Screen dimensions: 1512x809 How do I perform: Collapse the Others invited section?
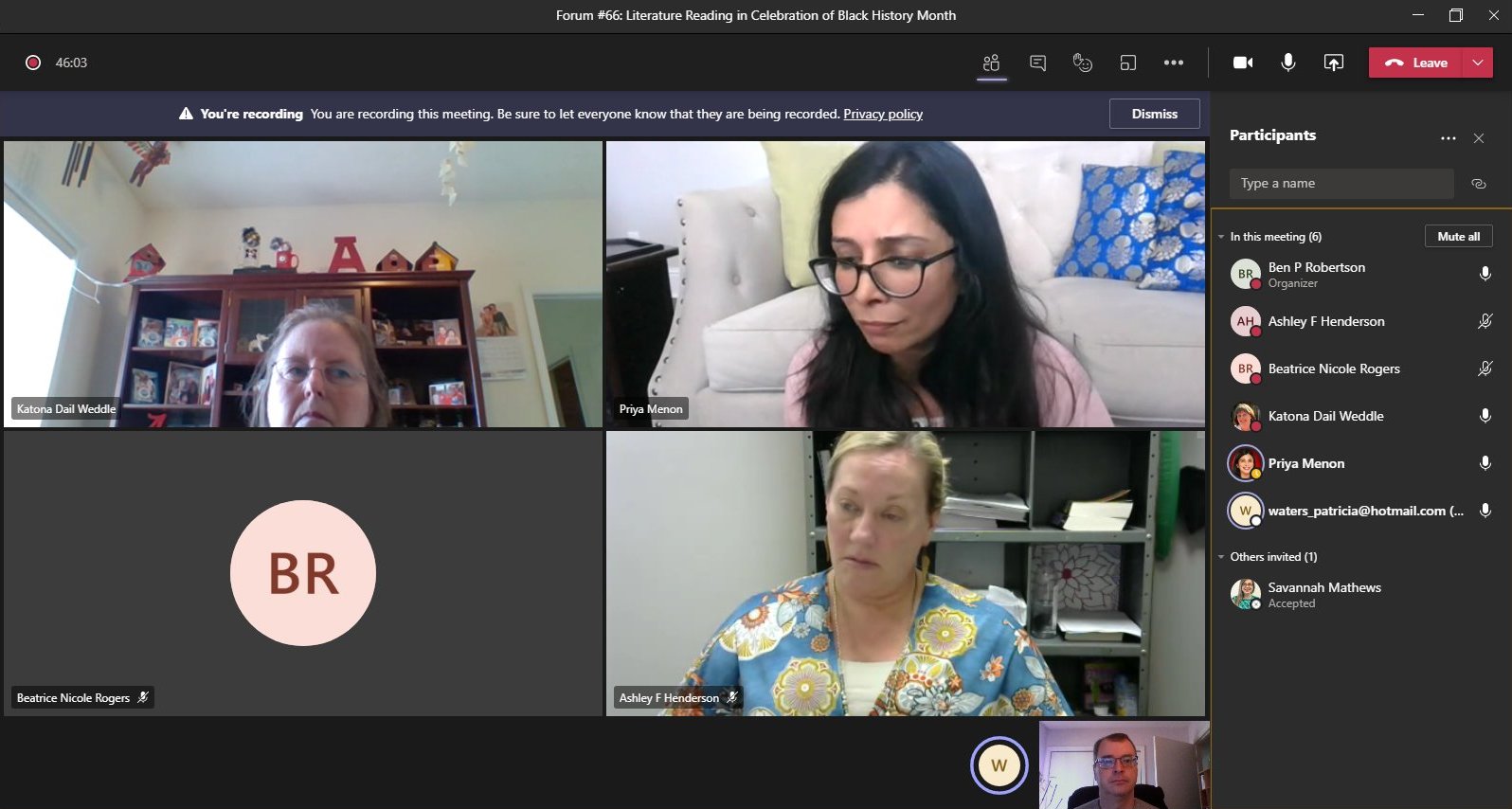click(1221, 557)
